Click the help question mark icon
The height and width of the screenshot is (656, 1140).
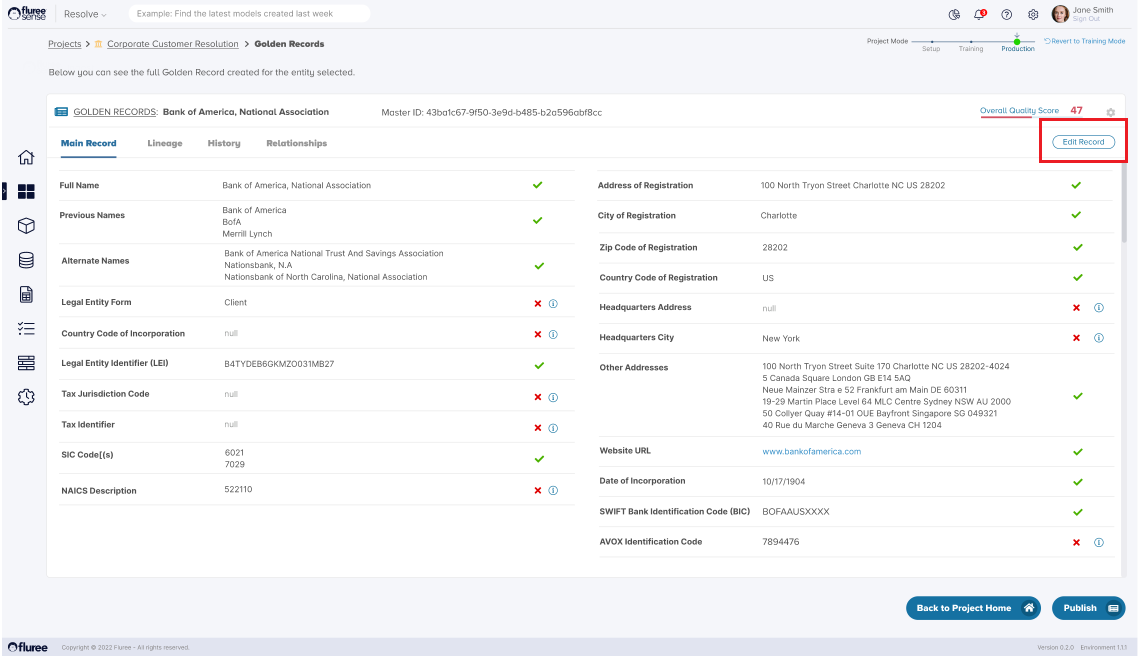pos(1006,14)
